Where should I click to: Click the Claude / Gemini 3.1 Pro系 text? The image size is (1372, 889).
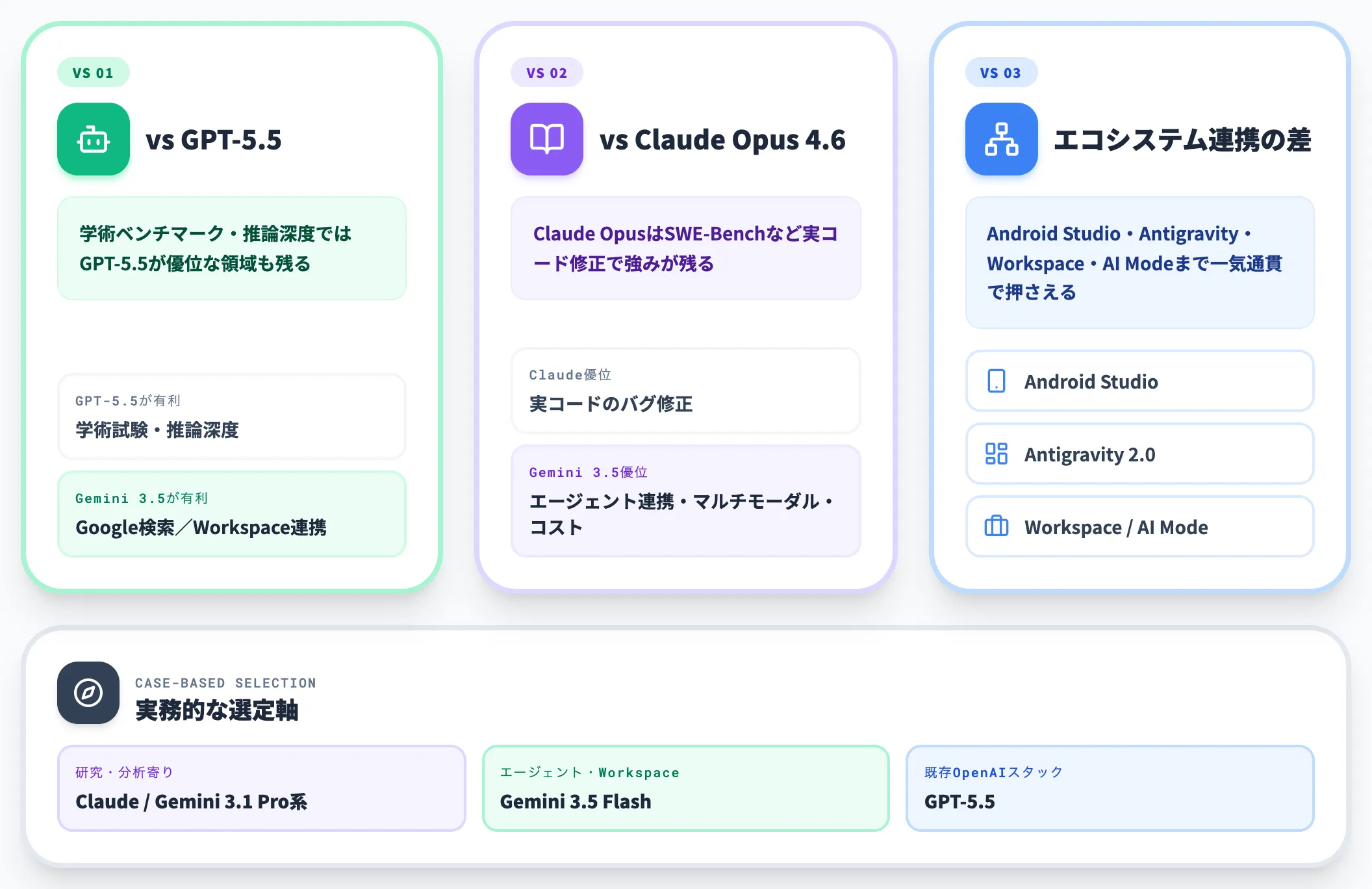[x=192, y=802]
